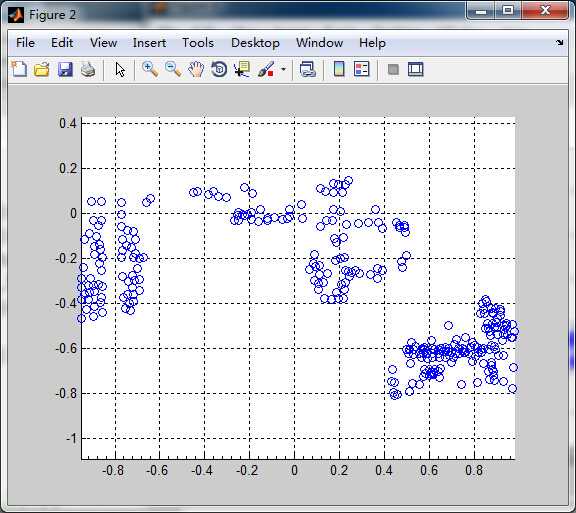576x513 pixels.
Task: Enable the Pan hand tool
Action: pyautogui.click(x=196, y=69)
